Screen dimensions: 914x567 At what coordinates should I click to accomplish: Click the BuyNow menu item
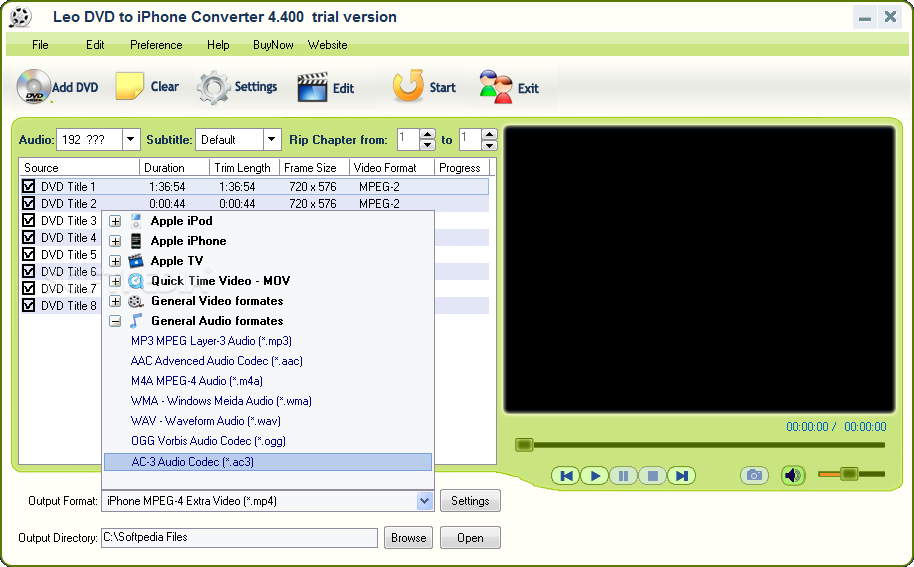(x=273, y=45)
